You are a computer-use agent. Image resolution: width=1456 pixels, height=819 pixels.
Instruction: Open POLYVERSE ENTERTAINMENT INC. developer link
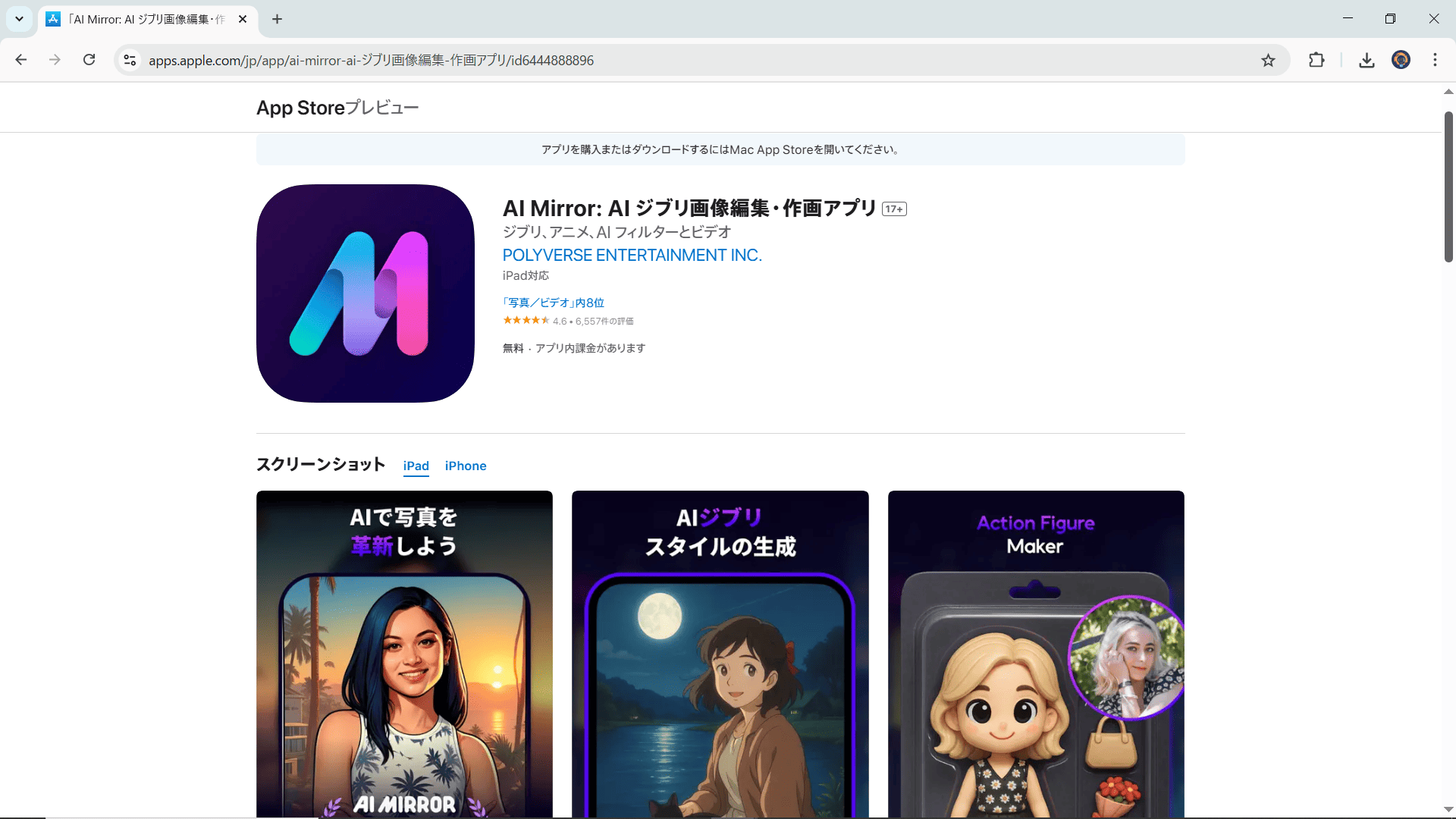pyautogui.click(x=632, y=256)
